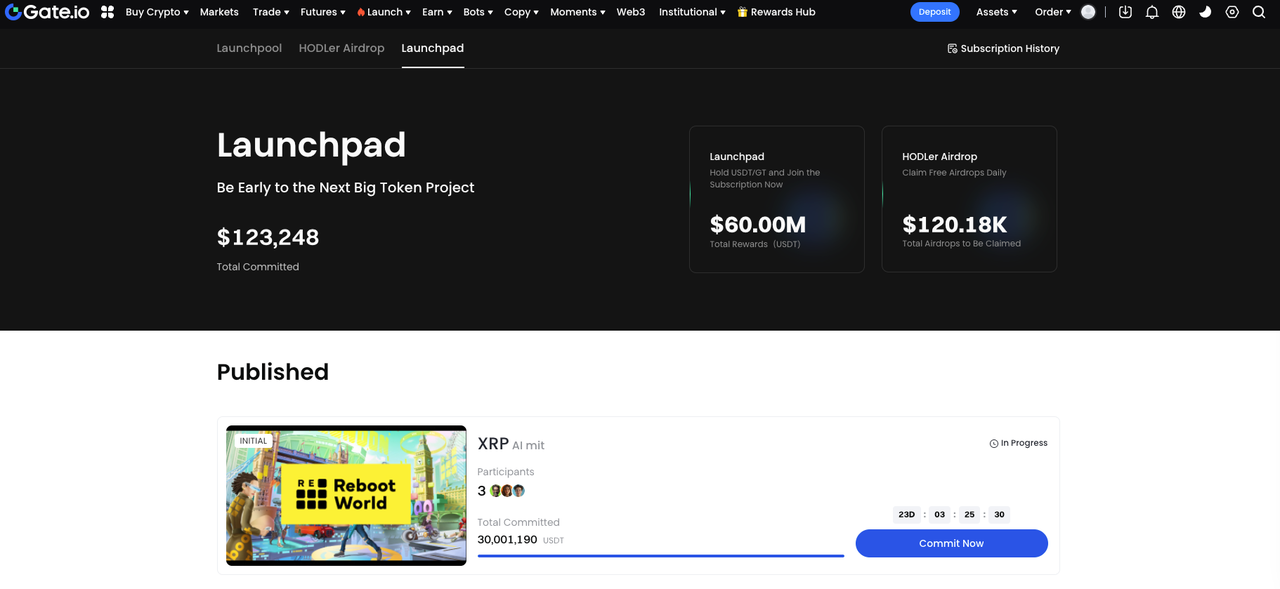
Task: Click the Commit Now button
Action: click(951, 543)
